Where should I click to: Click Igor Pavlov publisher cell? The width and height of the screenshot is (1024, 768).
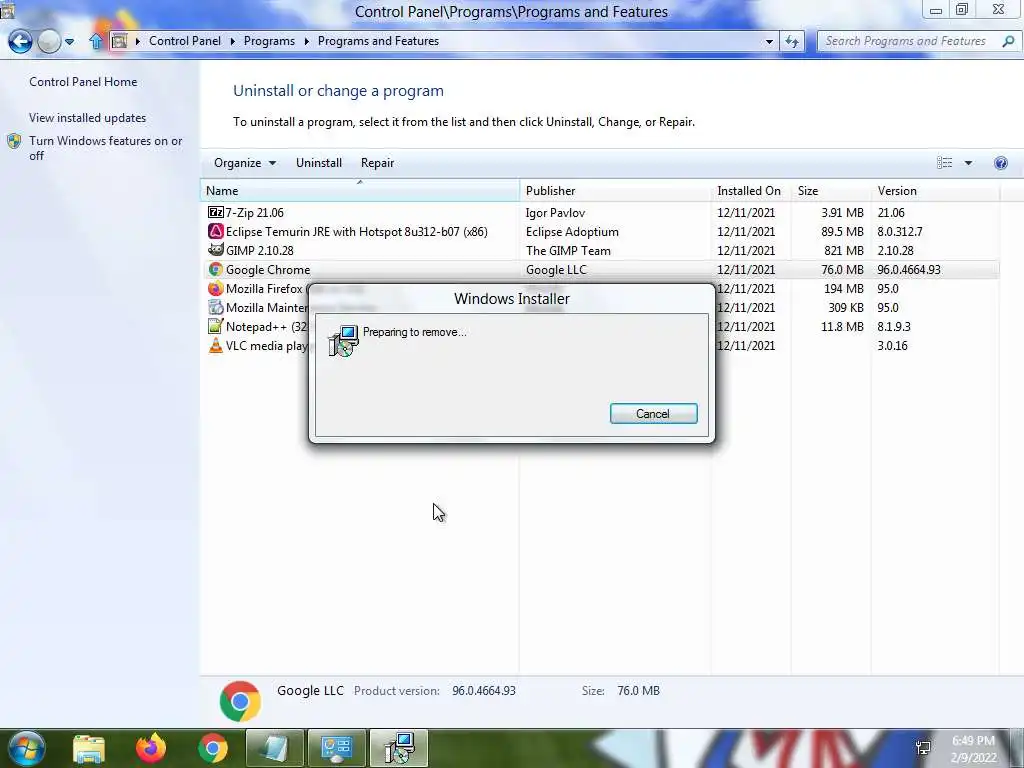click(x=555, y=212)
